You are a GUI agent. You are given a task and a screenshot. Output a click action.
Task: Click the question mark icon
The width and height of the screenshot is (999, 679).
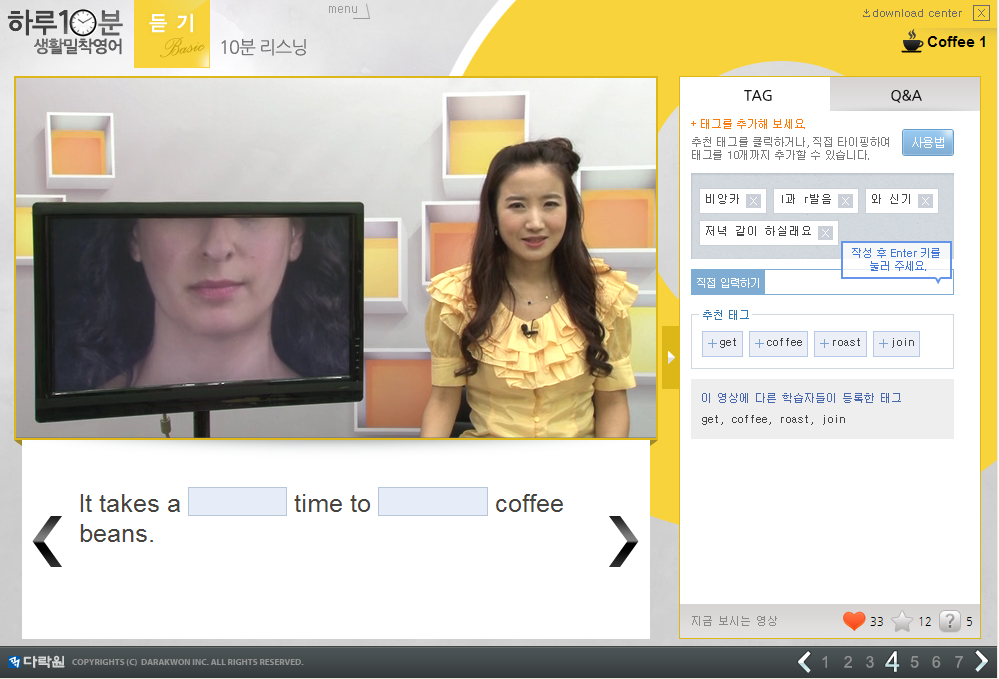click(950, 621)
